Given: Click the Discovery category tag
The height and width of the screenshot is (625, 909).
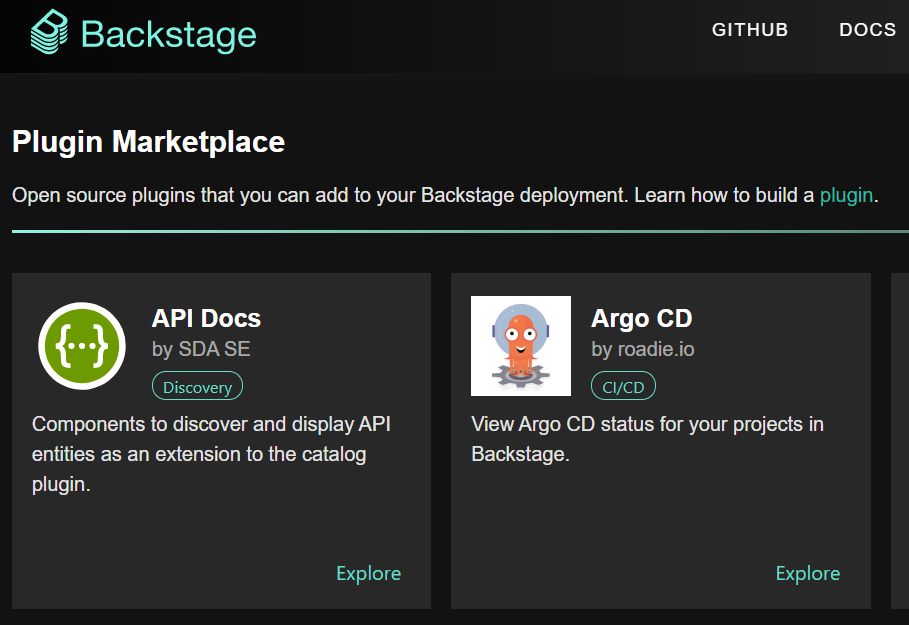Looking at the screenshot, I should pyautogui.click(x=197, y=386).
